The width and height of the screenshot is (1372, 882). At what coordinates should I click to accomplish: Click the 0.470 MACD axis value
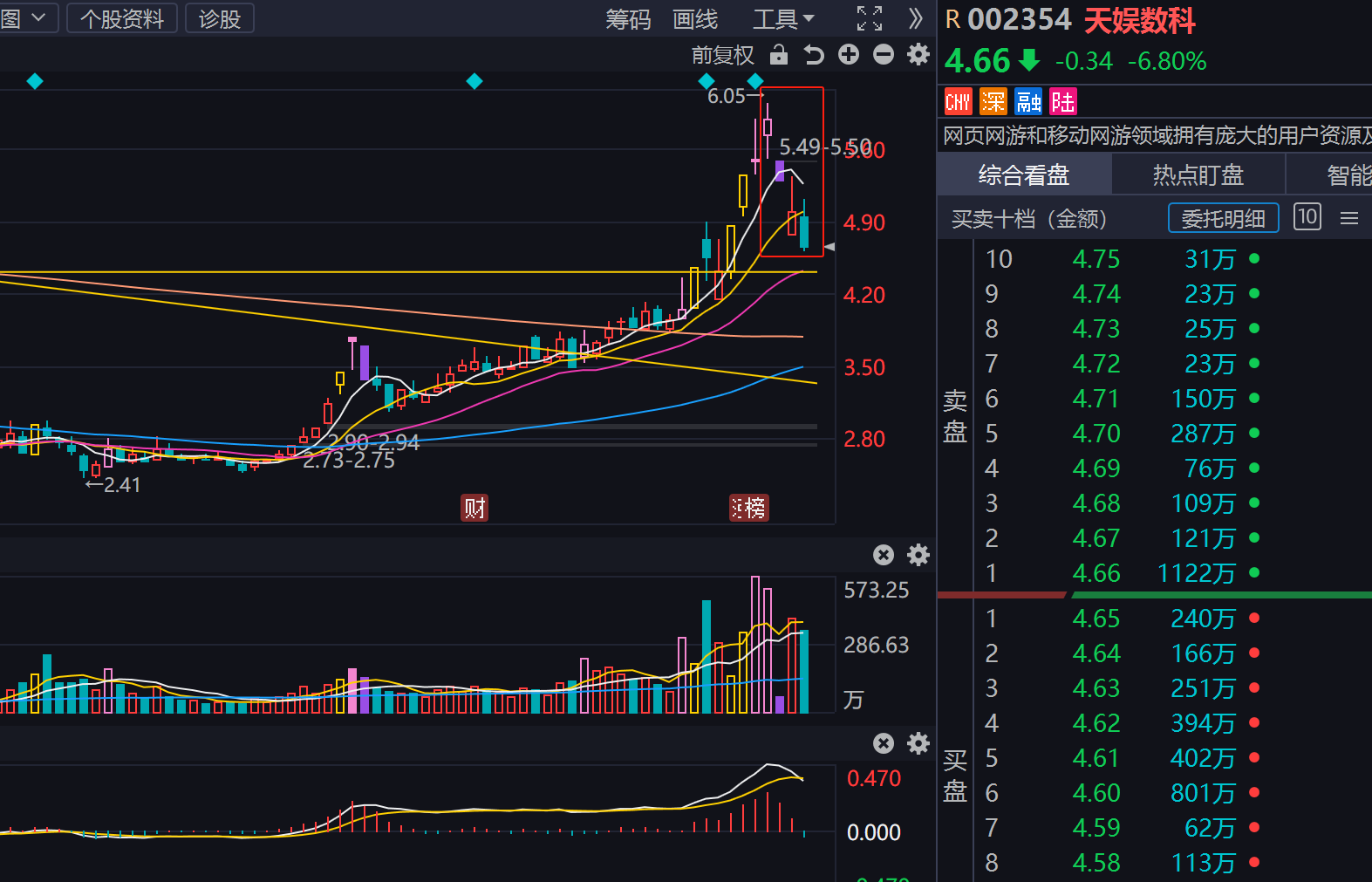874,778
